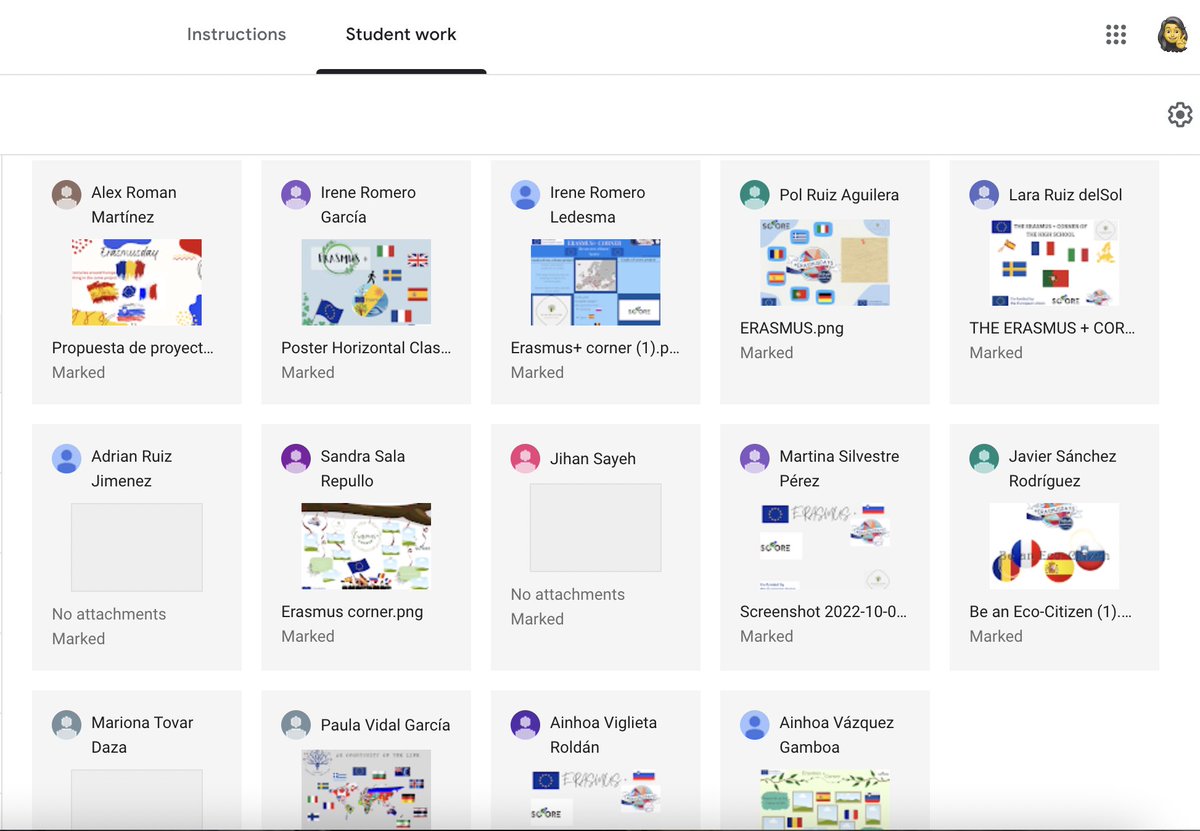Click Ainhoa Viglieta Roldán's profile avatar
This screenshot has height=831, width=1200.
click(526, 725)
